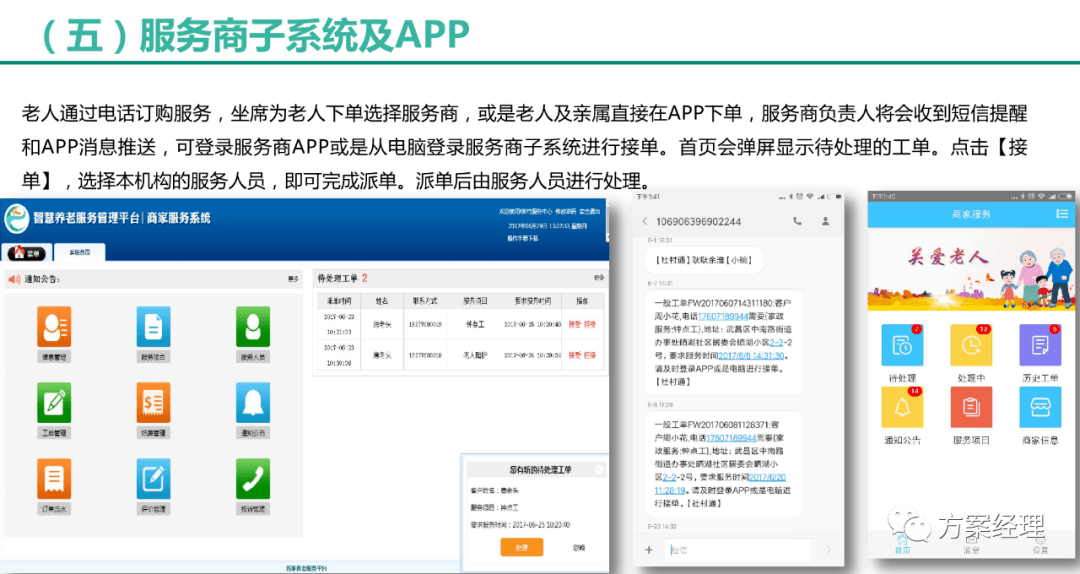Click the green 服务人员 icon

[x=253, y=326]
